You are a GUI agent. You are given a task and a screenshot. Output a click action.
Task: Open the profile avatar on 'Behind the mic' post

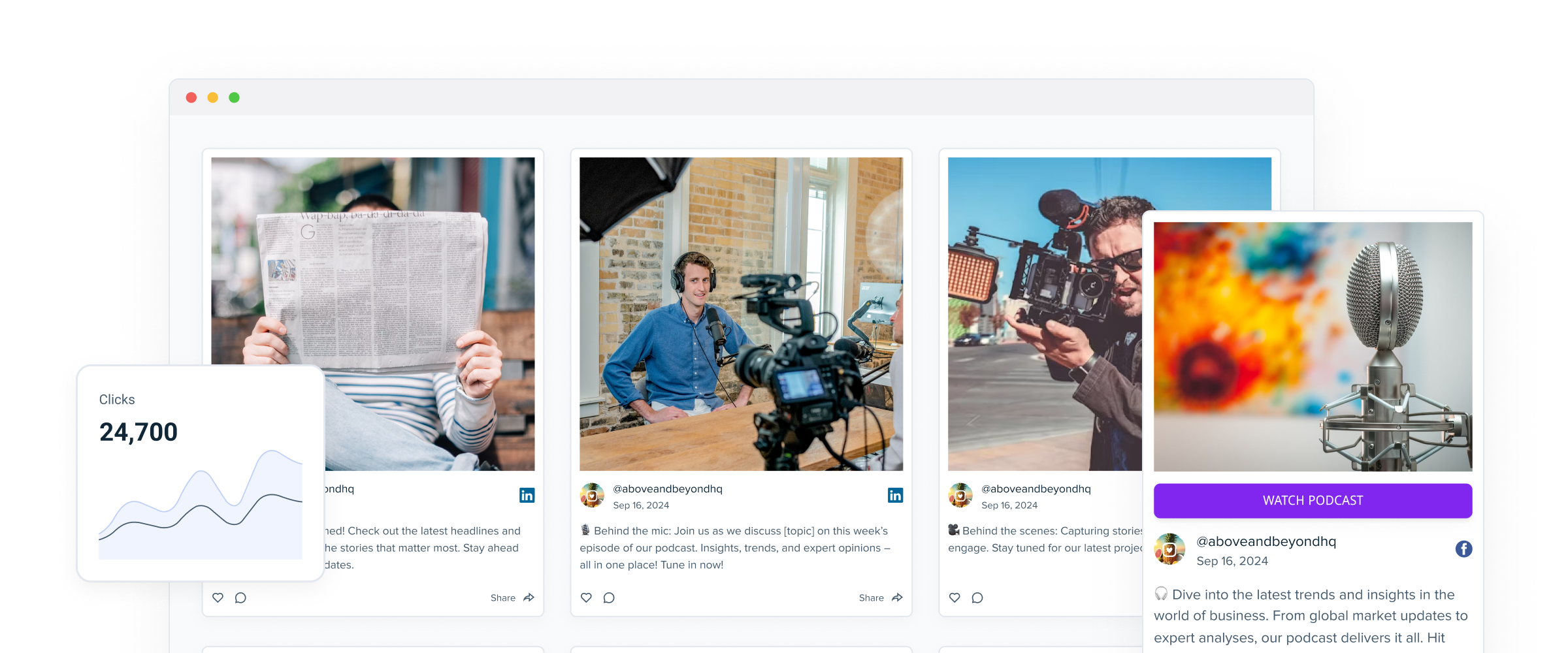click(592, 496)
